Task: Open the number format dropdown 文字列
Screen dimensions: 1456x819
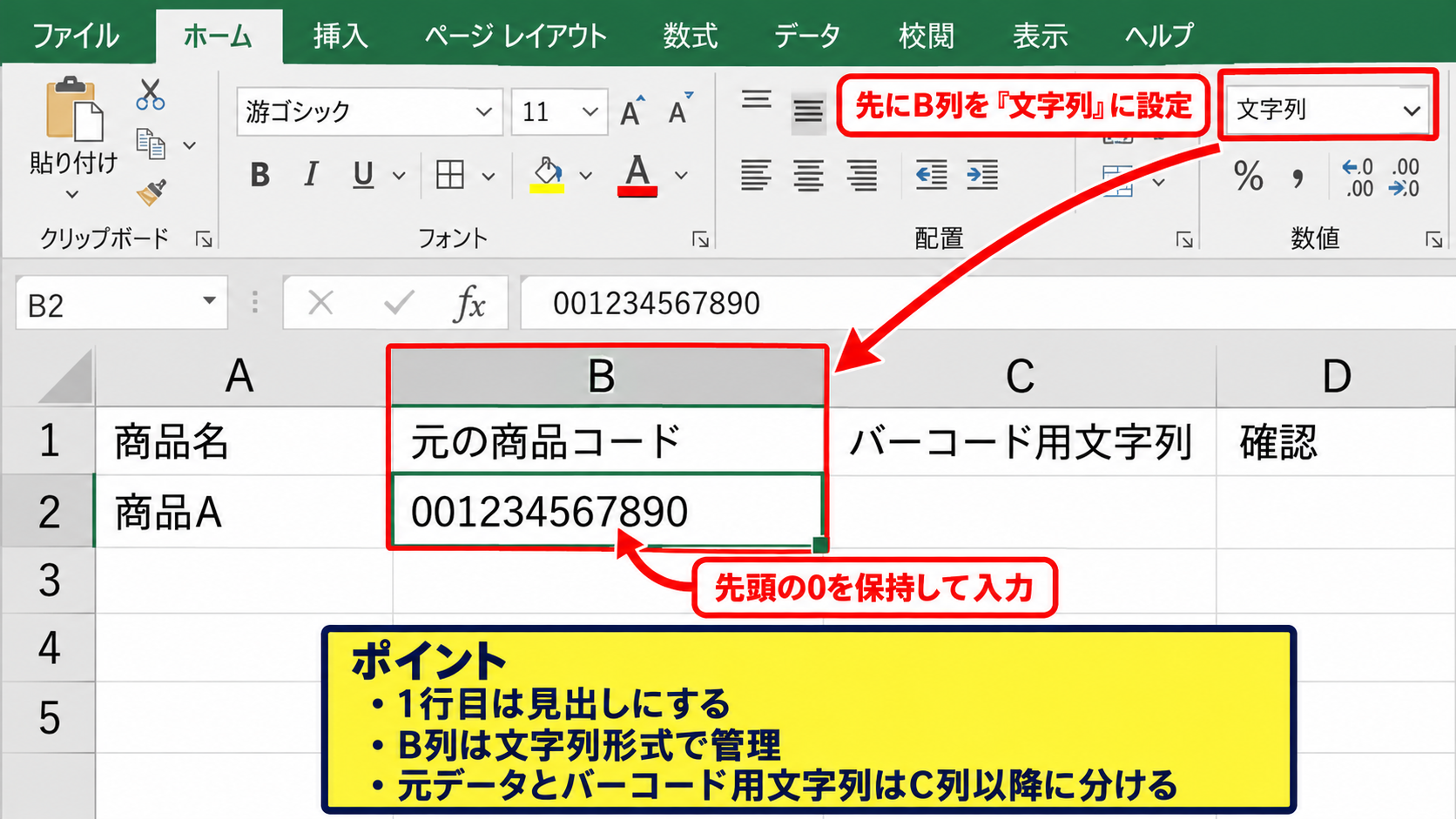Action: pos(1411,111)
